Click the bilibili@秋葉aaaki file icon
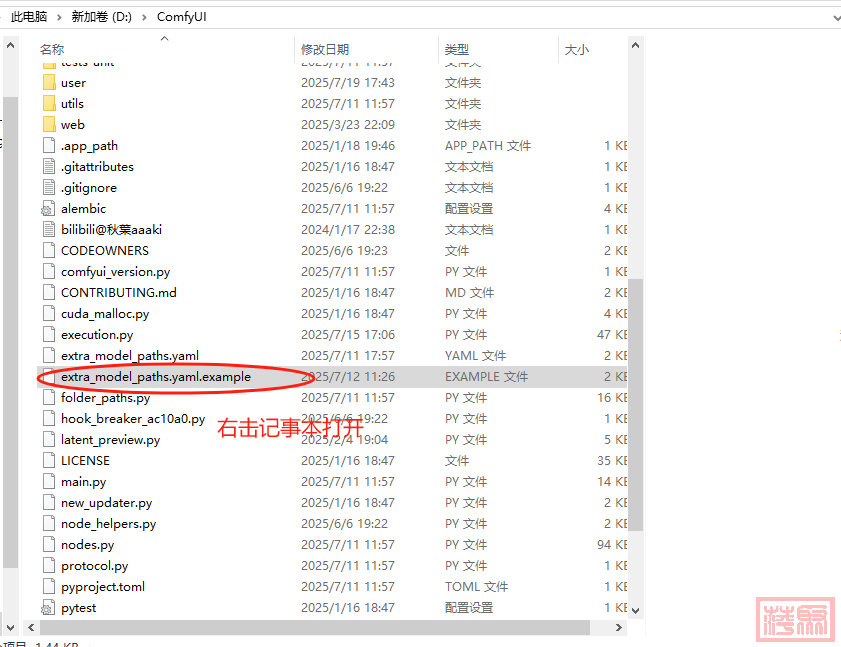841x647 pixels. tap(49, 230)
